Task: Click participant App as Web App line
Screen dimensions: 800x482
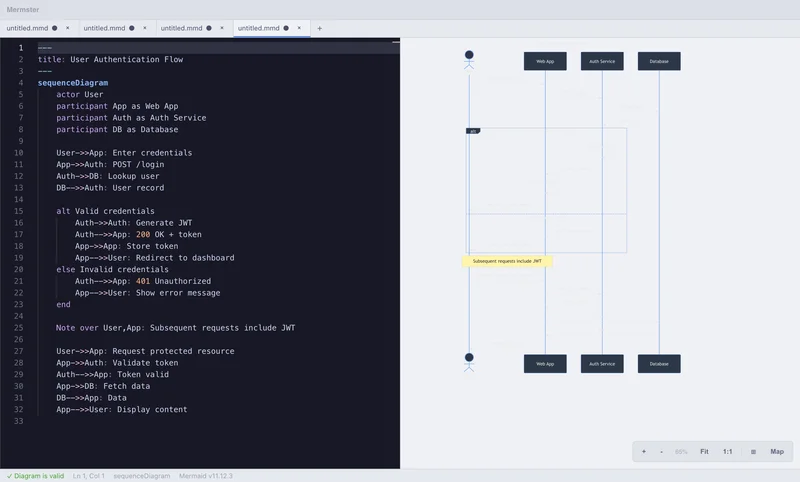Action: coord(117,106)
